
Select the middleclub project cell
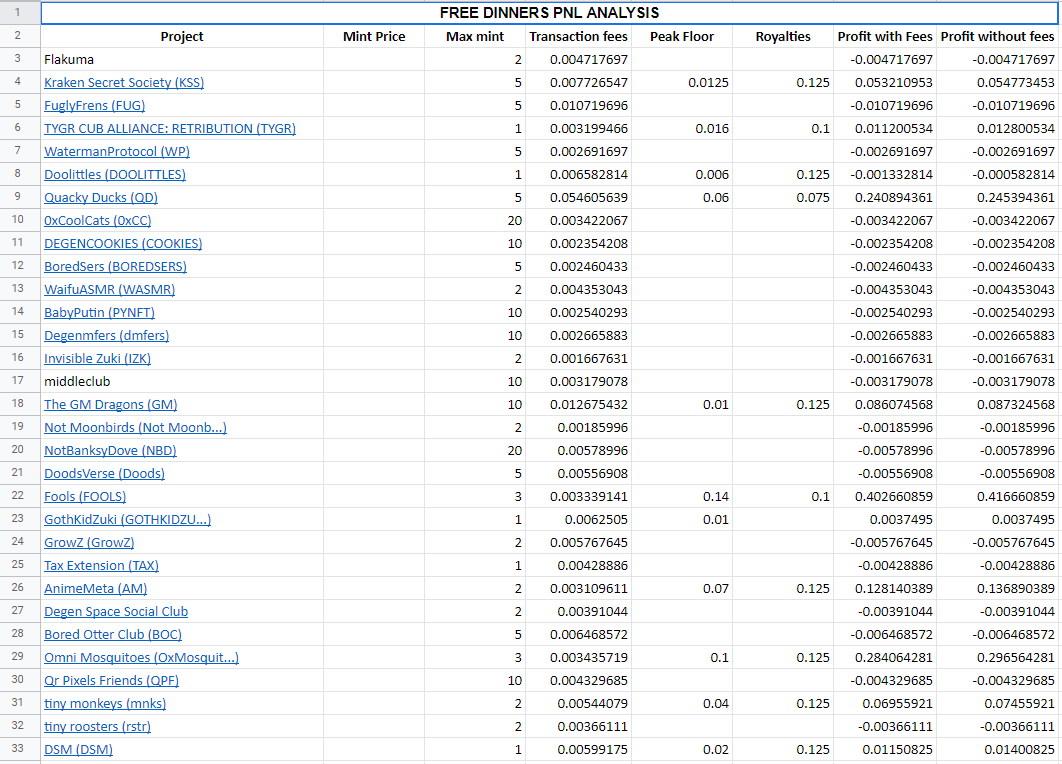(x=182, y=382)
